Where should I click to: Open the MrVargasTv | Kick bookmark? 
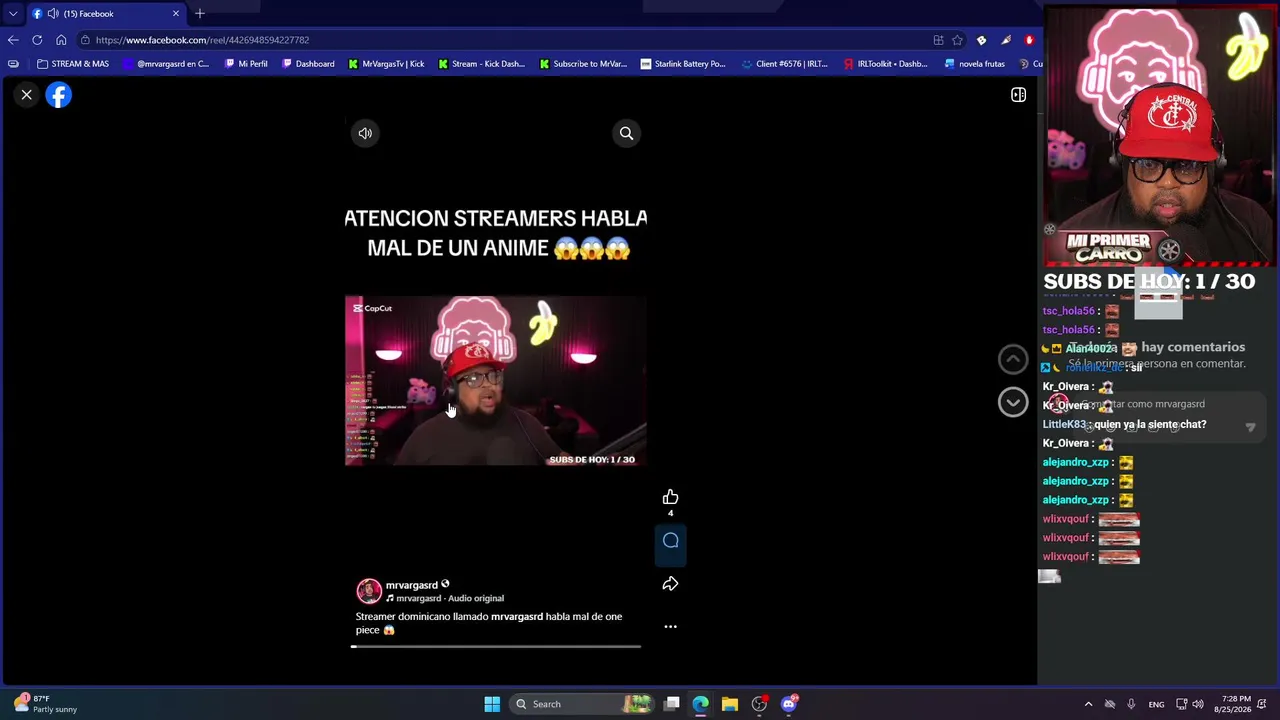(386, 64)
